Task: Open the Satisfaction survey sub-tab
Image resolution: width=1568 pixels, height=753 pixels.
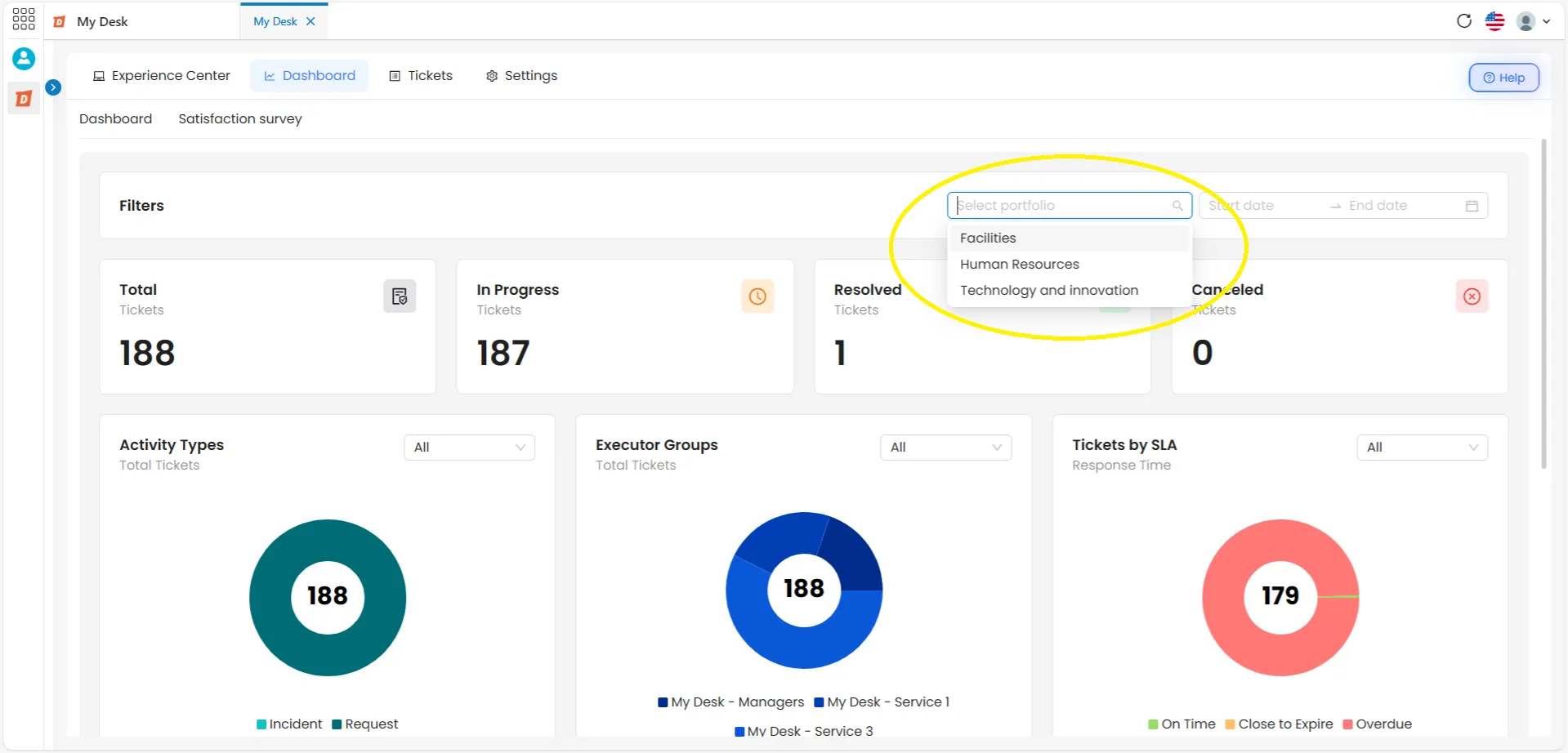Action: [240, 118]
